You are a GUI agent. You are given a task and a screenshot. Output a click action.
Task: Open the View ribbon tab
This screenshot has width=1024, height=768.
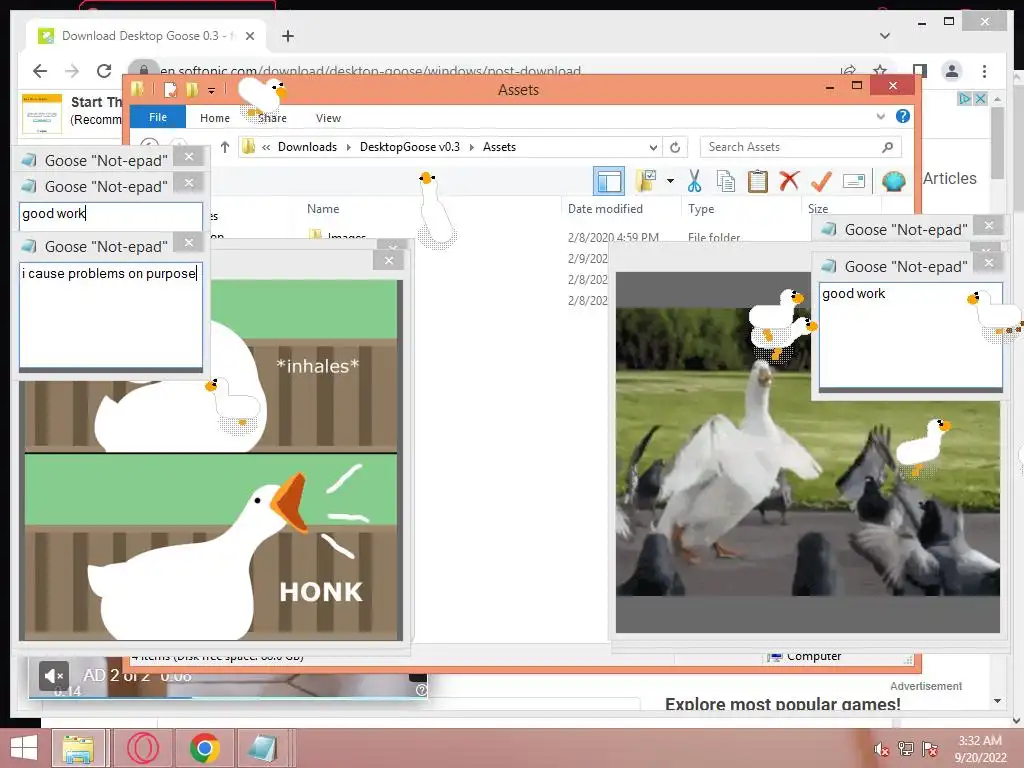tap(328, 118)
